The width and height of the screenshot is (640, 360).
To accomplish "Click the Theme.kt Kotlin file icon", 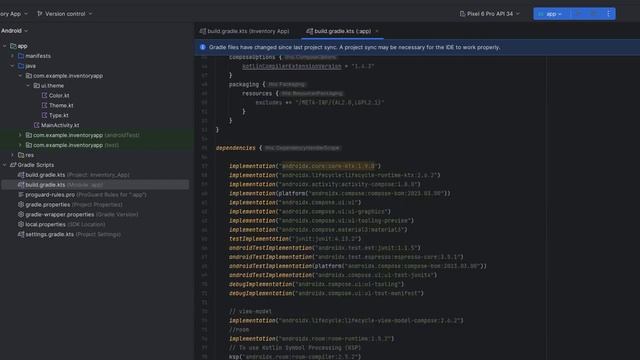I will tap(44, 105).
